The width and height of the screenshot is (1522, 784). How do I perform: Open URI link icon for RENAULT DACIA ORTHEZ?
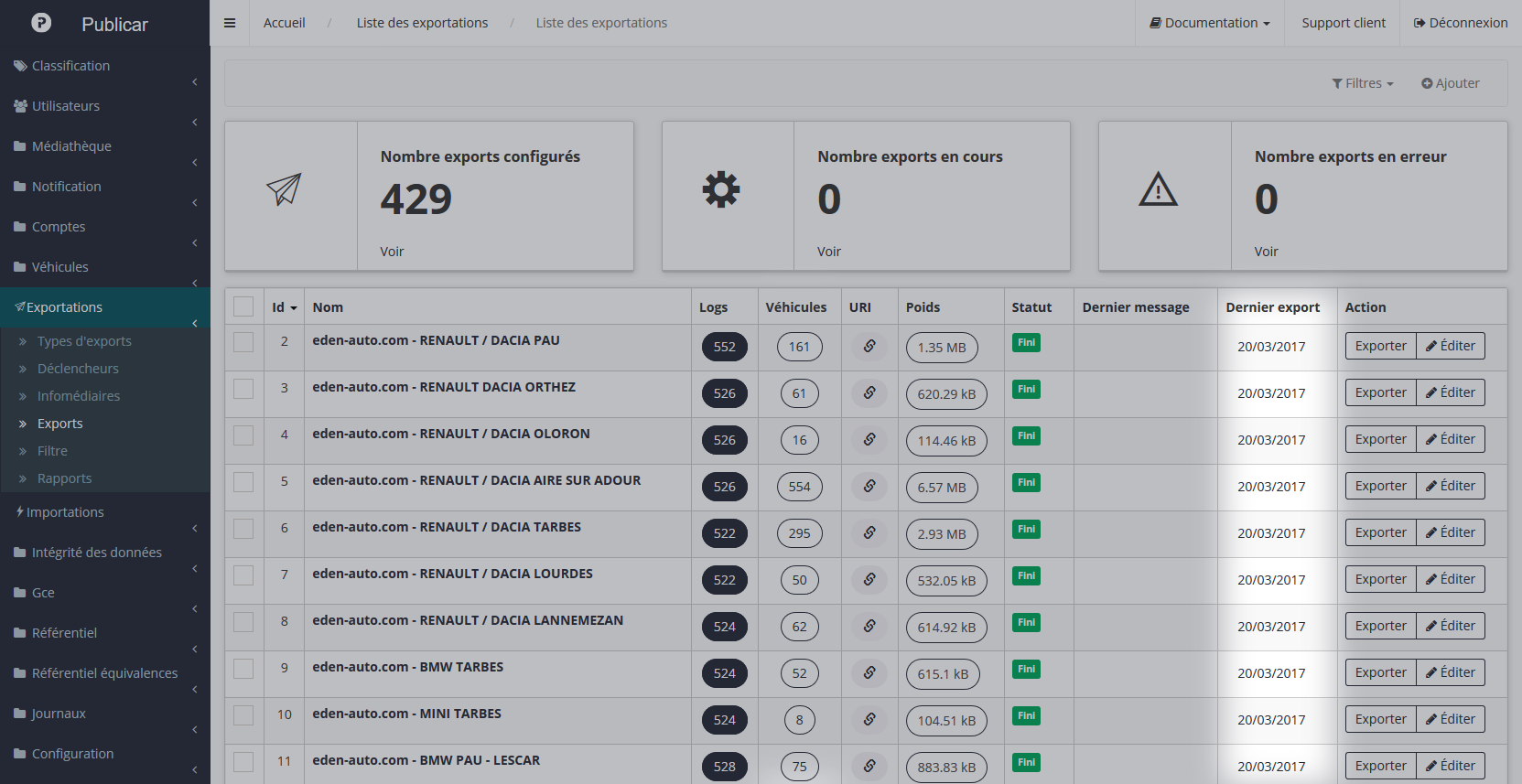pyautogui.click(x=869, y=392)
